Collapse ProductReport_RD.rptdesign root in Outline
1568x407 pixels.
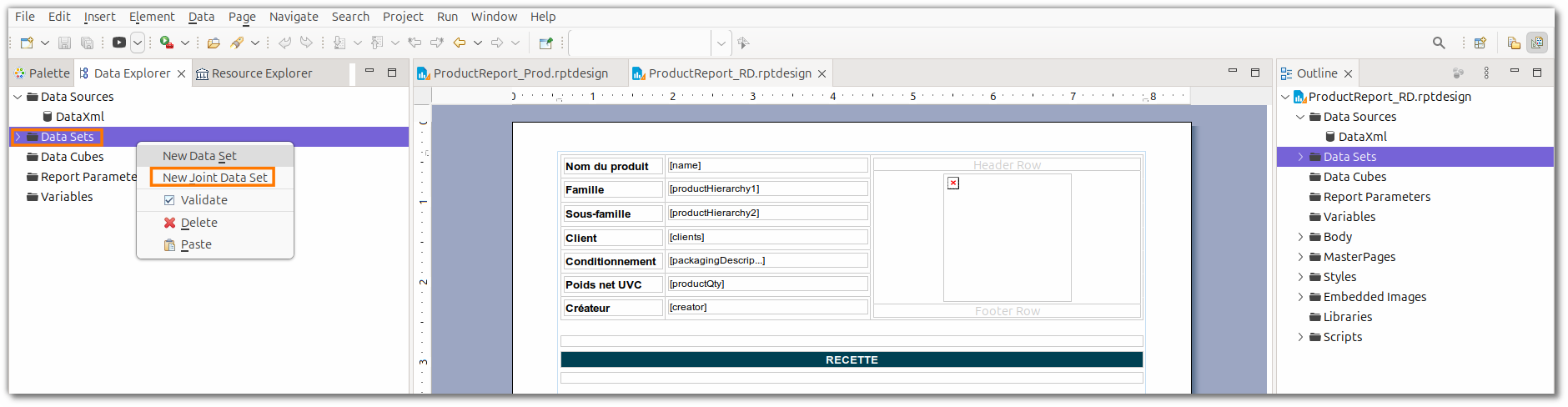click(1285, 97)
